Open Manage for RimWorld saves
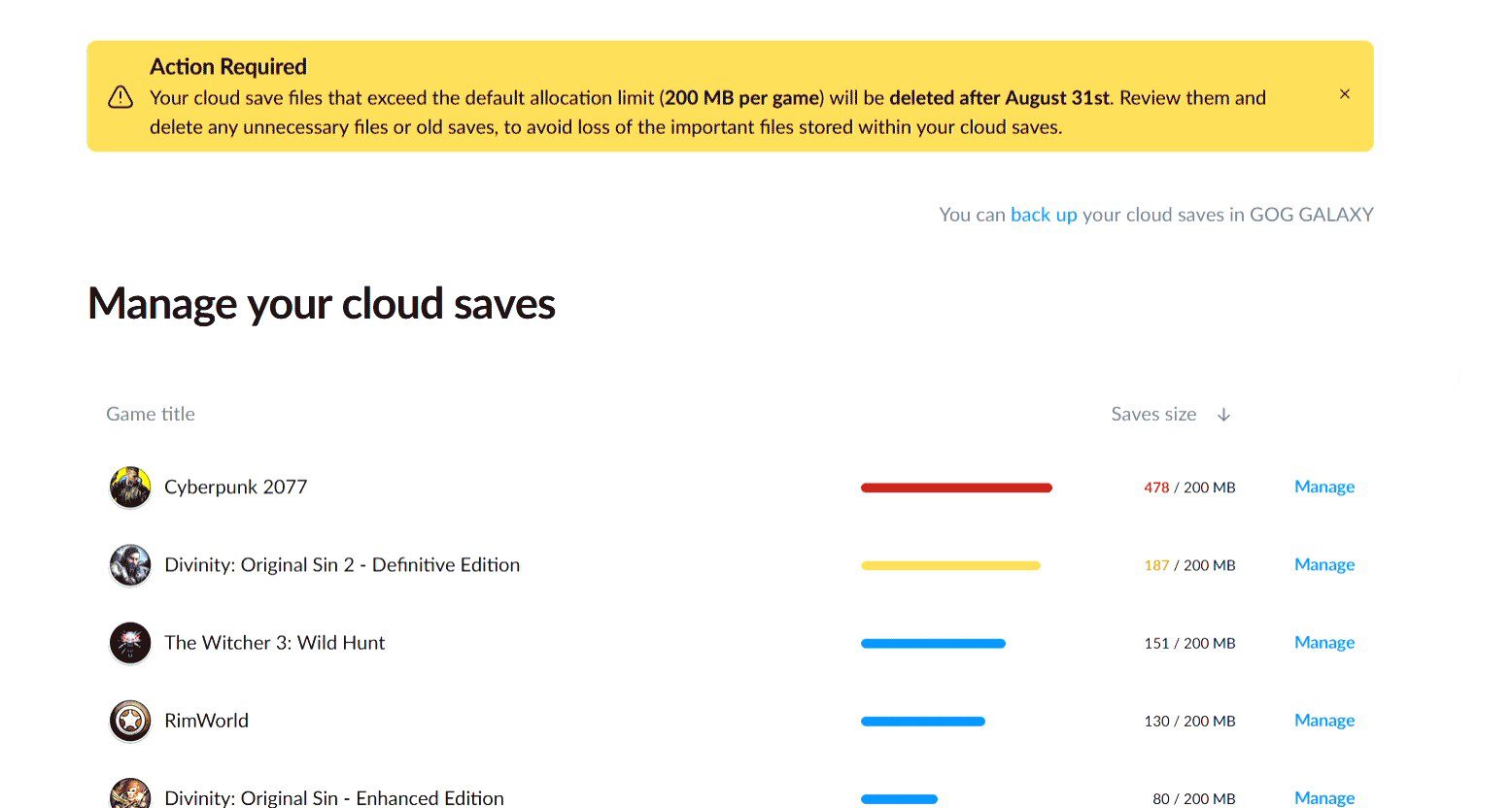The image size is (1512, 808). 1324,720
